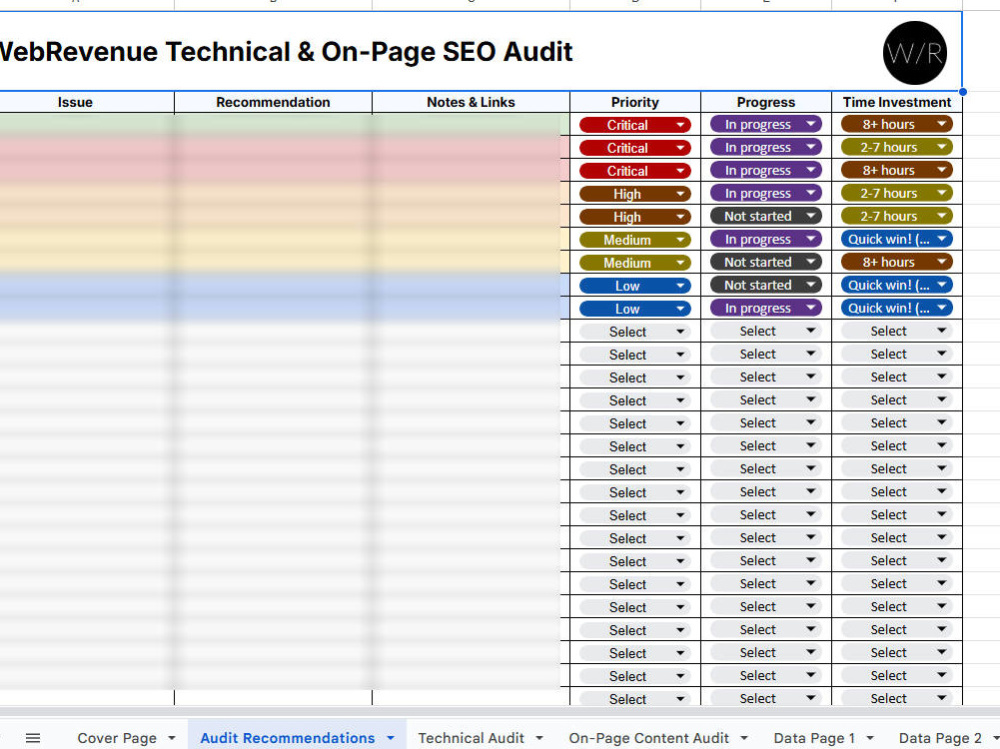
Task: Select the Priority column header cell
Action: [635, 102]
